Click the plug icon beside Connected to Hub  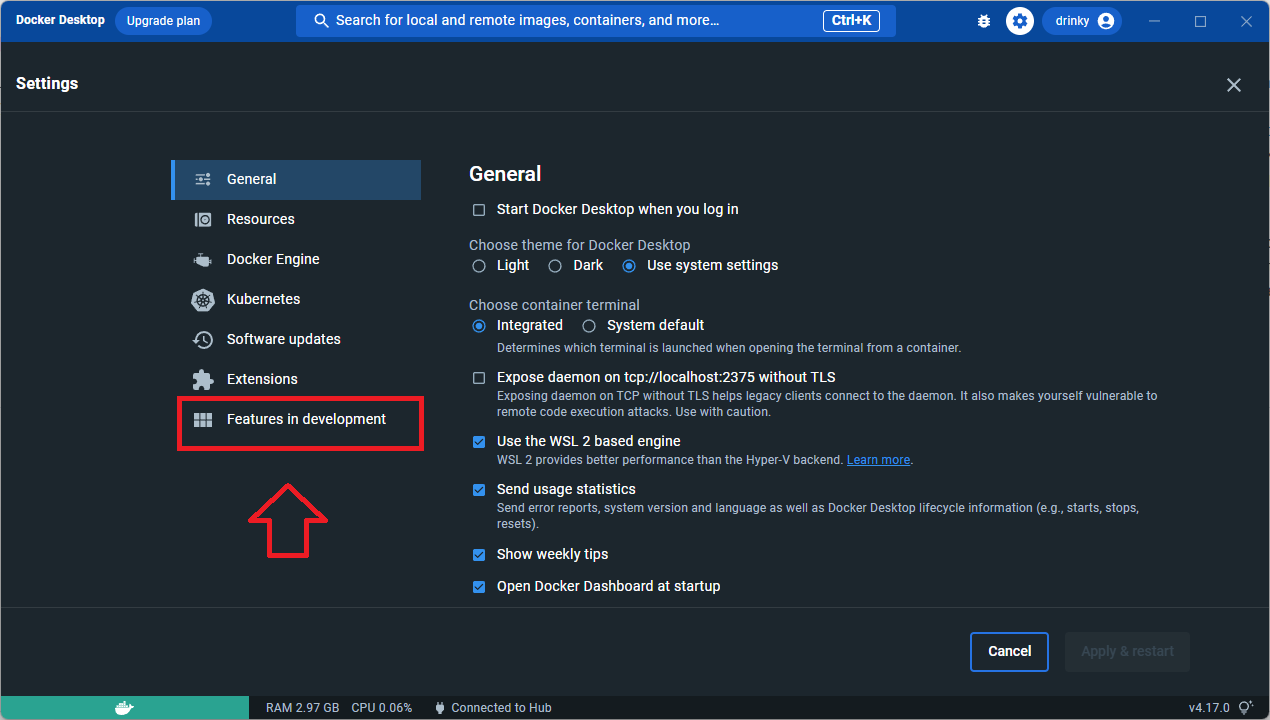(439, 708)
